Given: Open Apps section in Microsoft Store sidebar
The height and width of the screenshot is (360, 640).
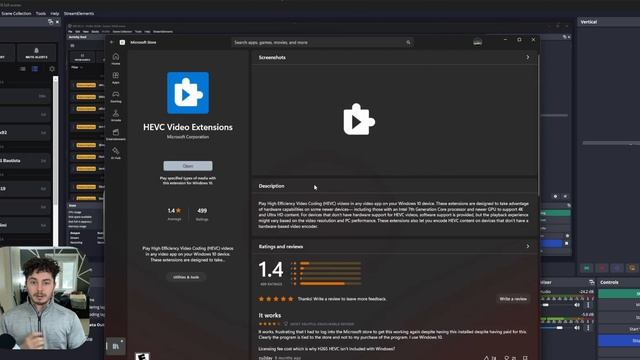Looking at the screenshot, I should coord(116,78).
